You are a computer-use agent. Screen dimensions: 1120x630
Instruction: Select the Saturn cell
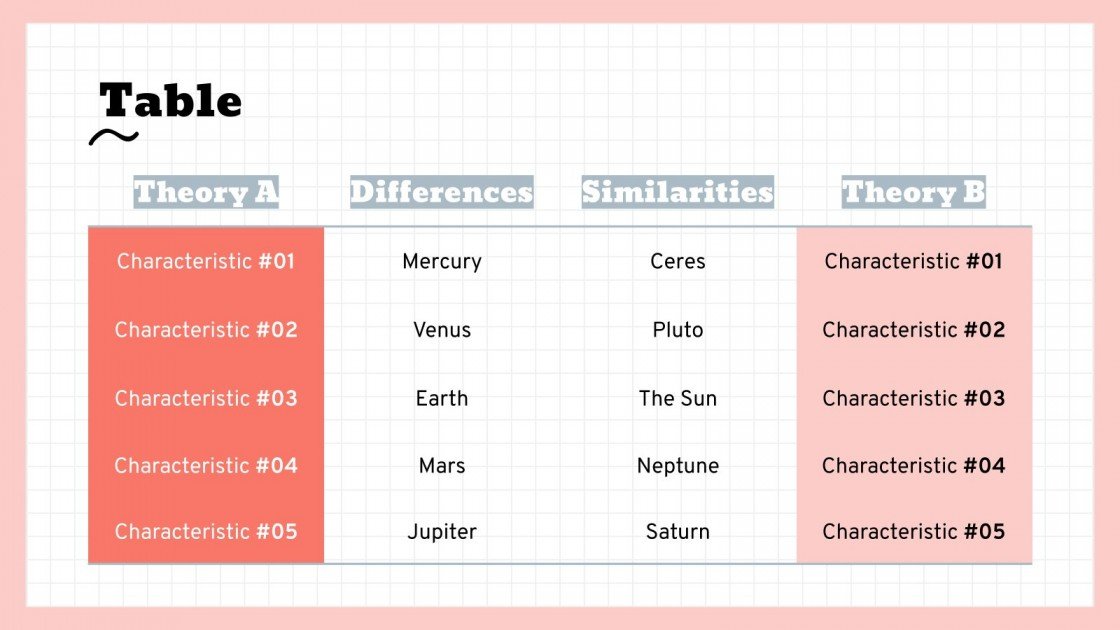coord(678,532)
